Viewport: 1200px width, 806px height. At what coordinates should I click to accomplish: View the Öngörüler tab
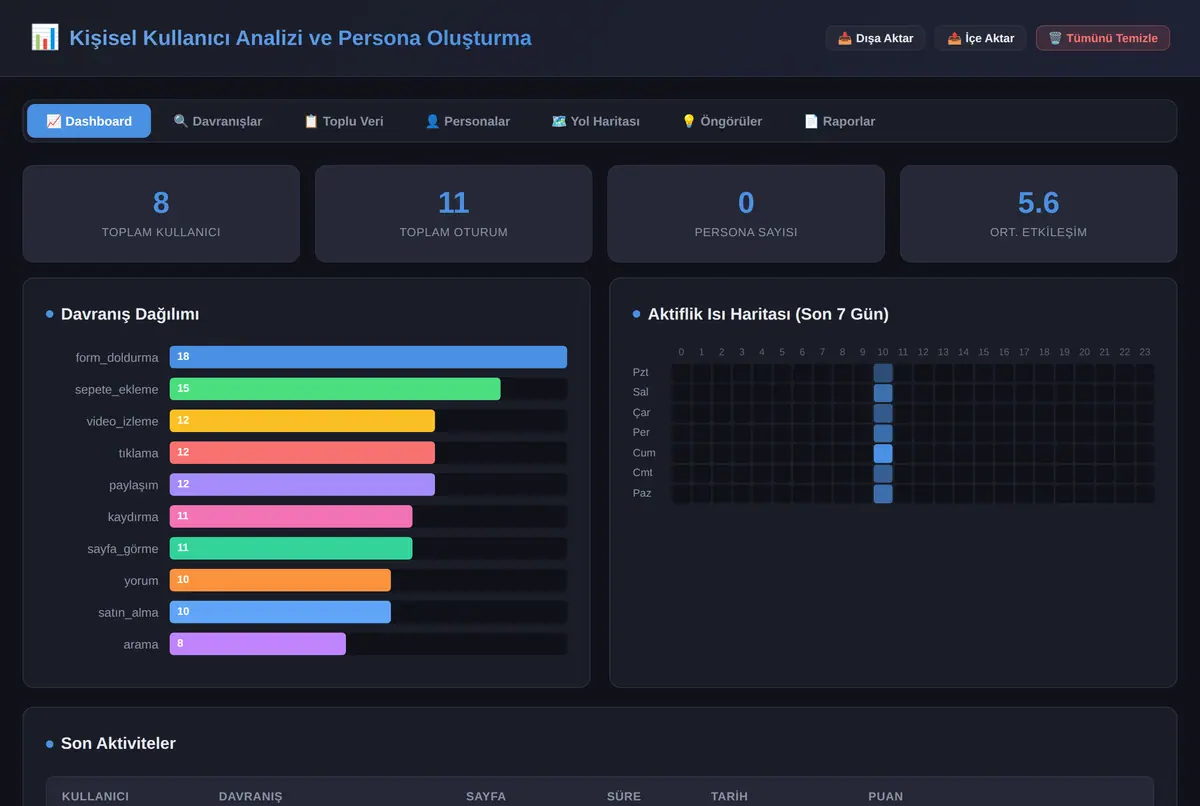(x=722, y=121)
